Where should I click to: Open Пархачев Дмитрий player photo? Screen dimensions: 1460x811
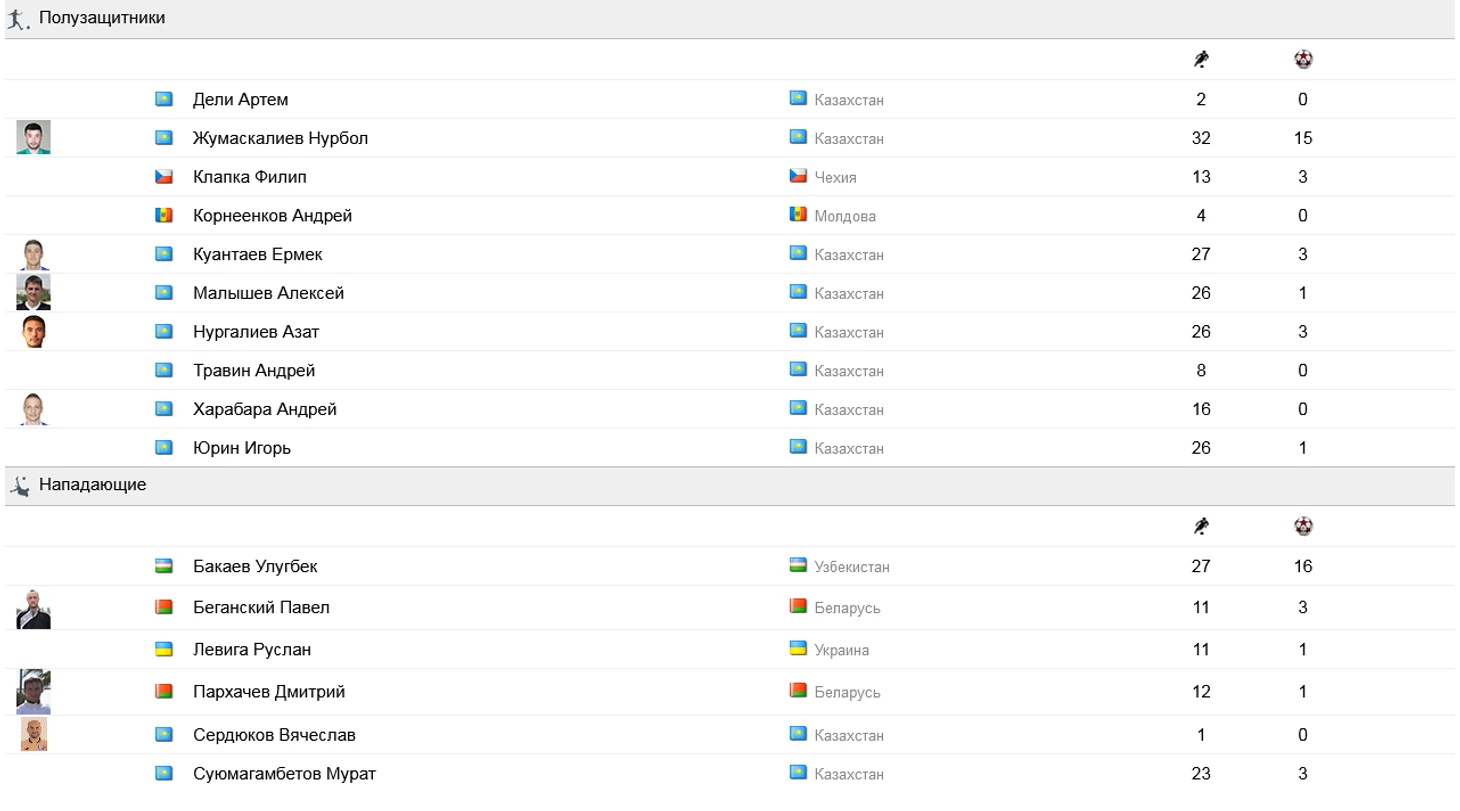click(x=33, y=691)
